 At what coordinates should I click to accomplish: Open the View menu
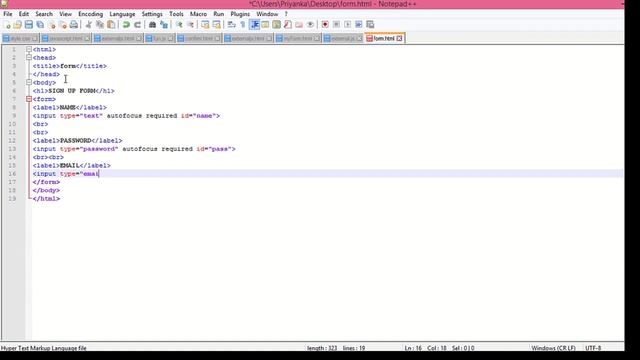pyautogui.click(x=65, y=14)
